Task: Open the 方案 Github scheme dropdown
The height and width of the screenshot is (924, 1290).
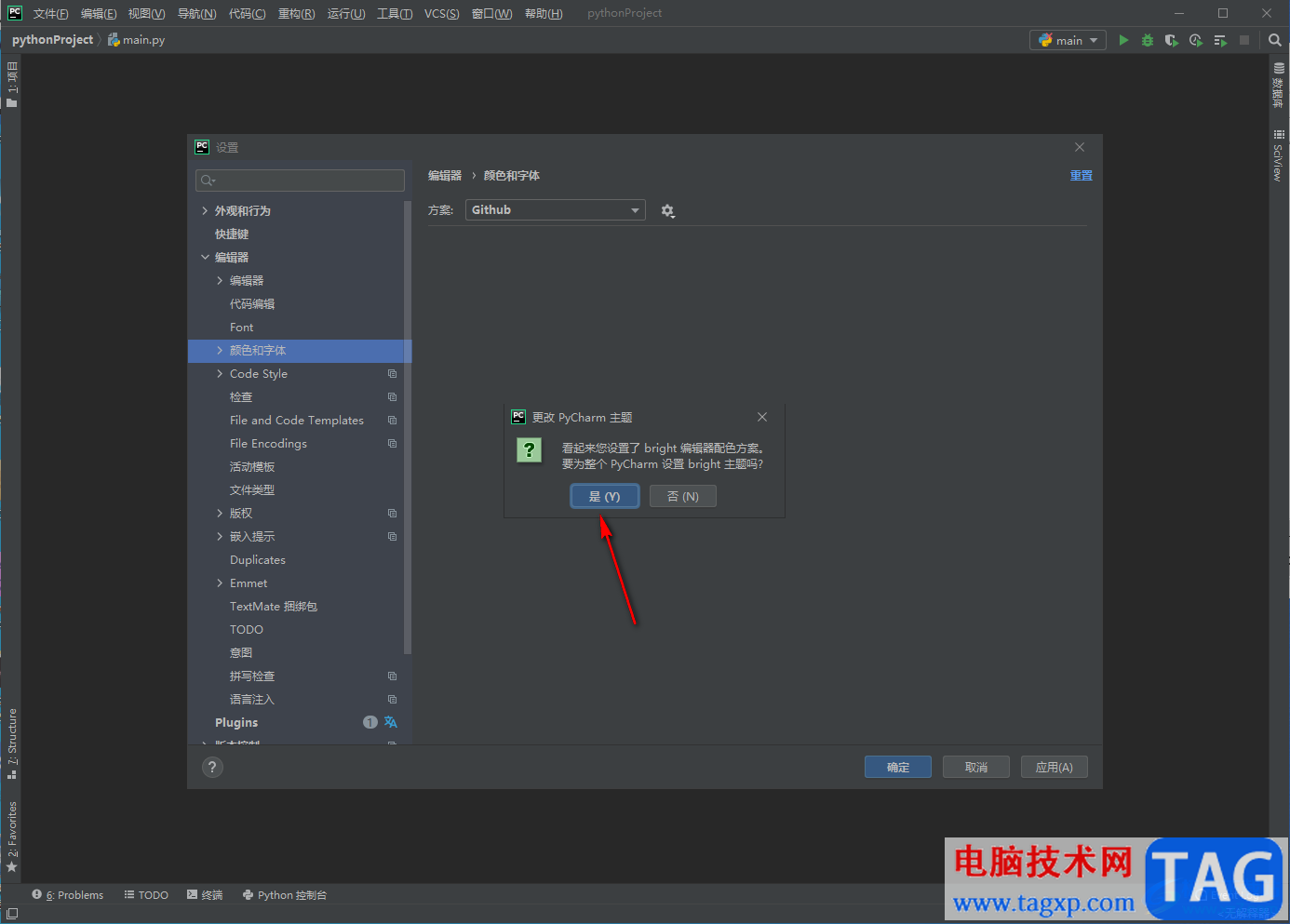Action: pyautogui.click(x=555, y=210)
